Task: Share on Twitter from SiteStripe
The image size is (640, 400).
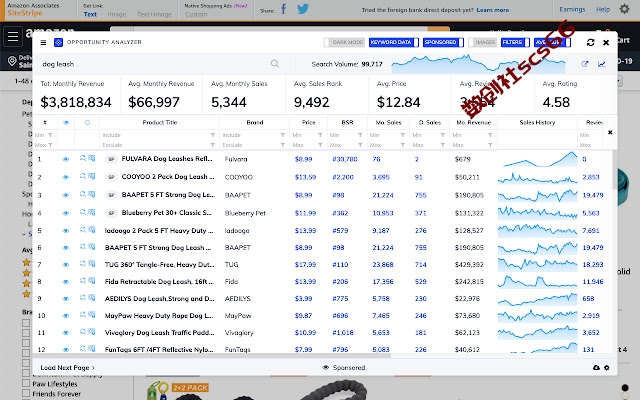Action: 303,9
